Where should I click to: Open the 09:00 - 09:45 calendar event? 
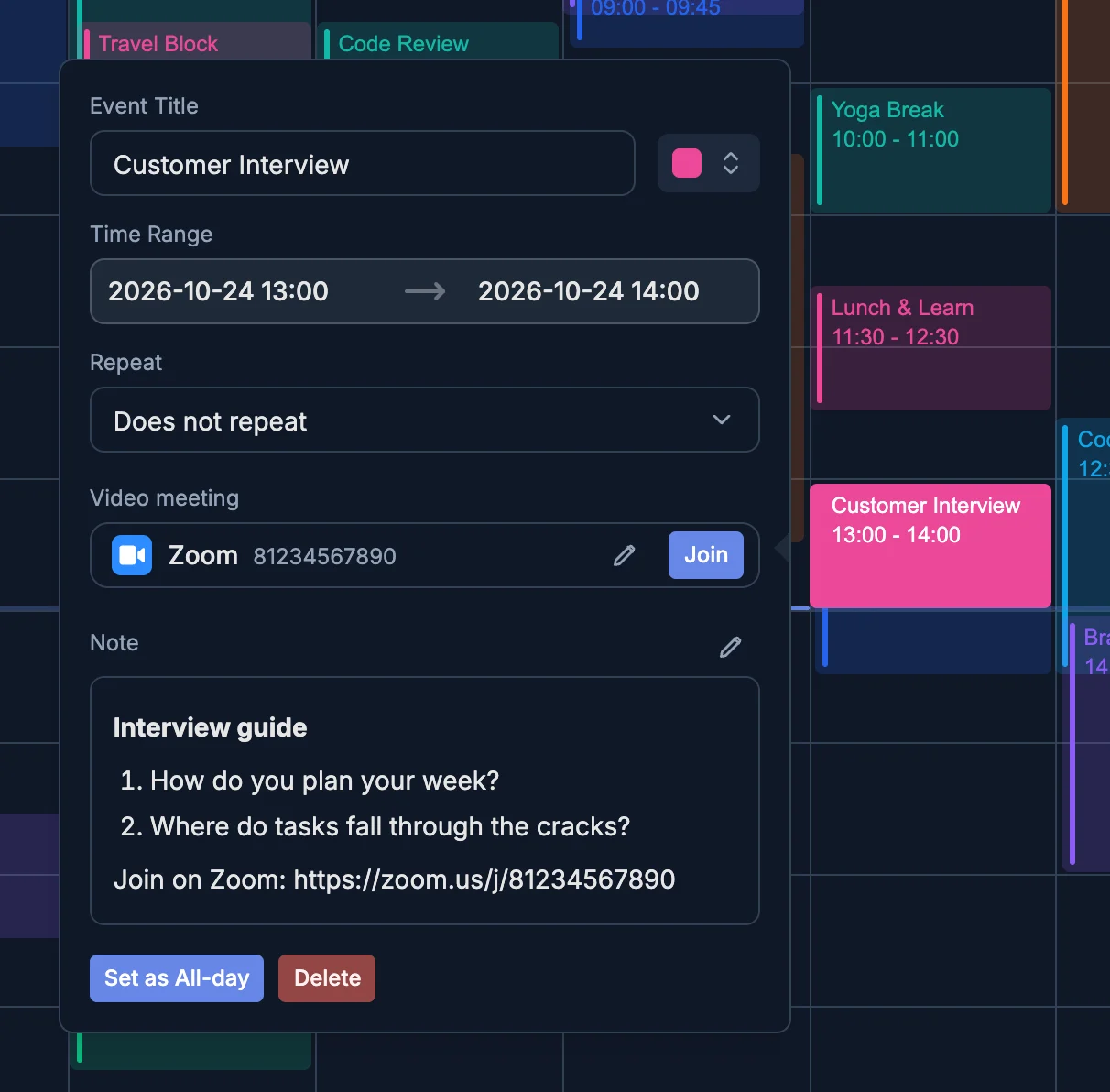(x=687, y=23)
